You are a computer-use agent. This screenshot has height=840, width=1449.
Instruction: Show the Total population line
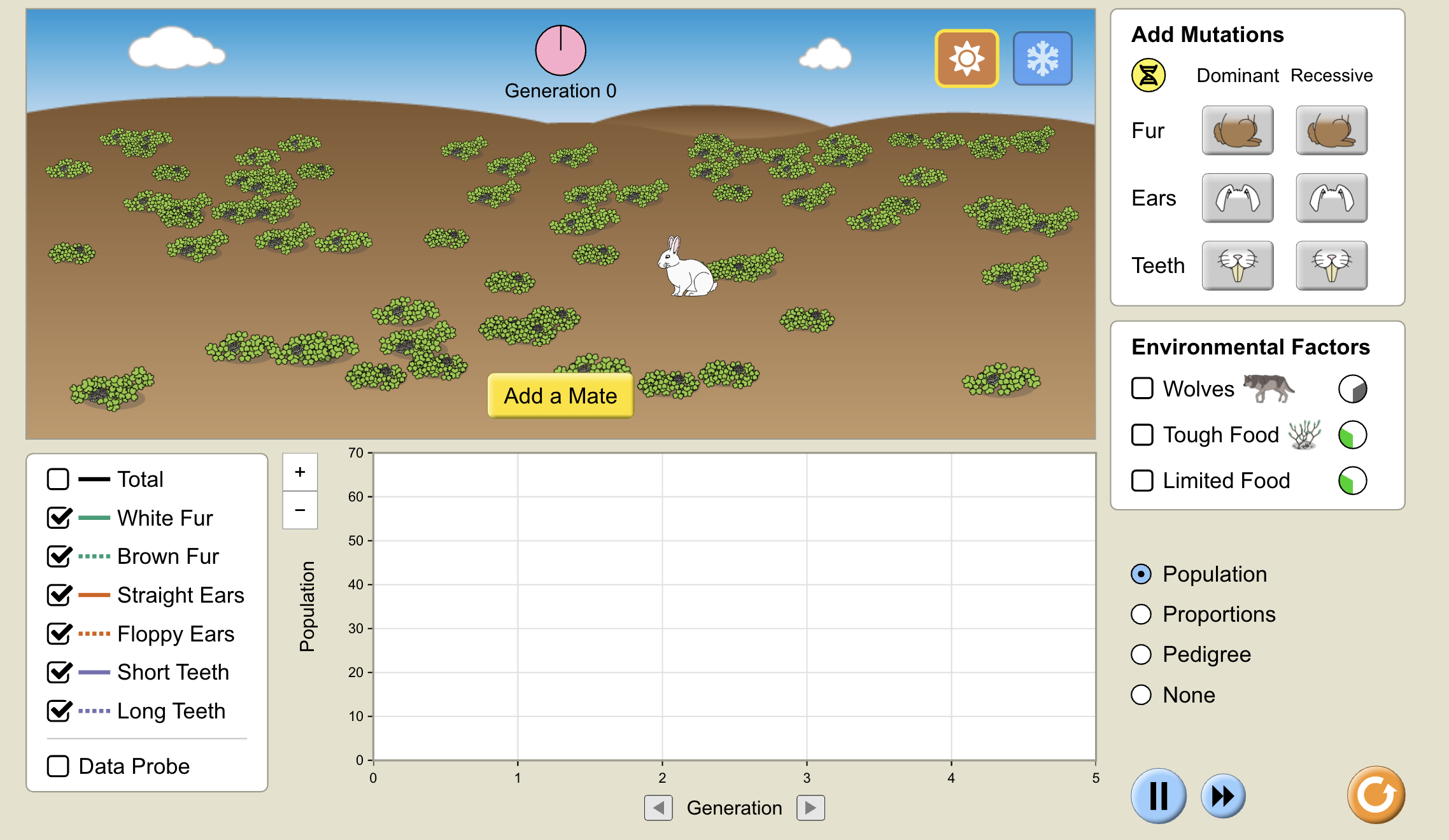(58, 479)
